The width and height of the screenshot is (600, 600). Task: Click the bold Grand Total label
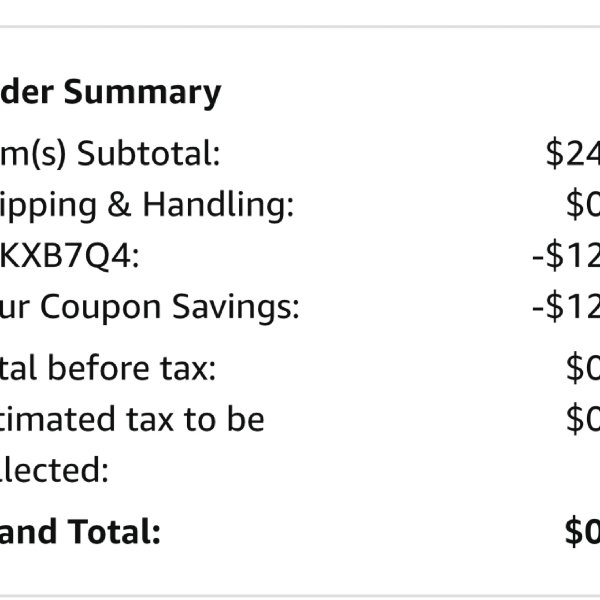tap(80, 532)
